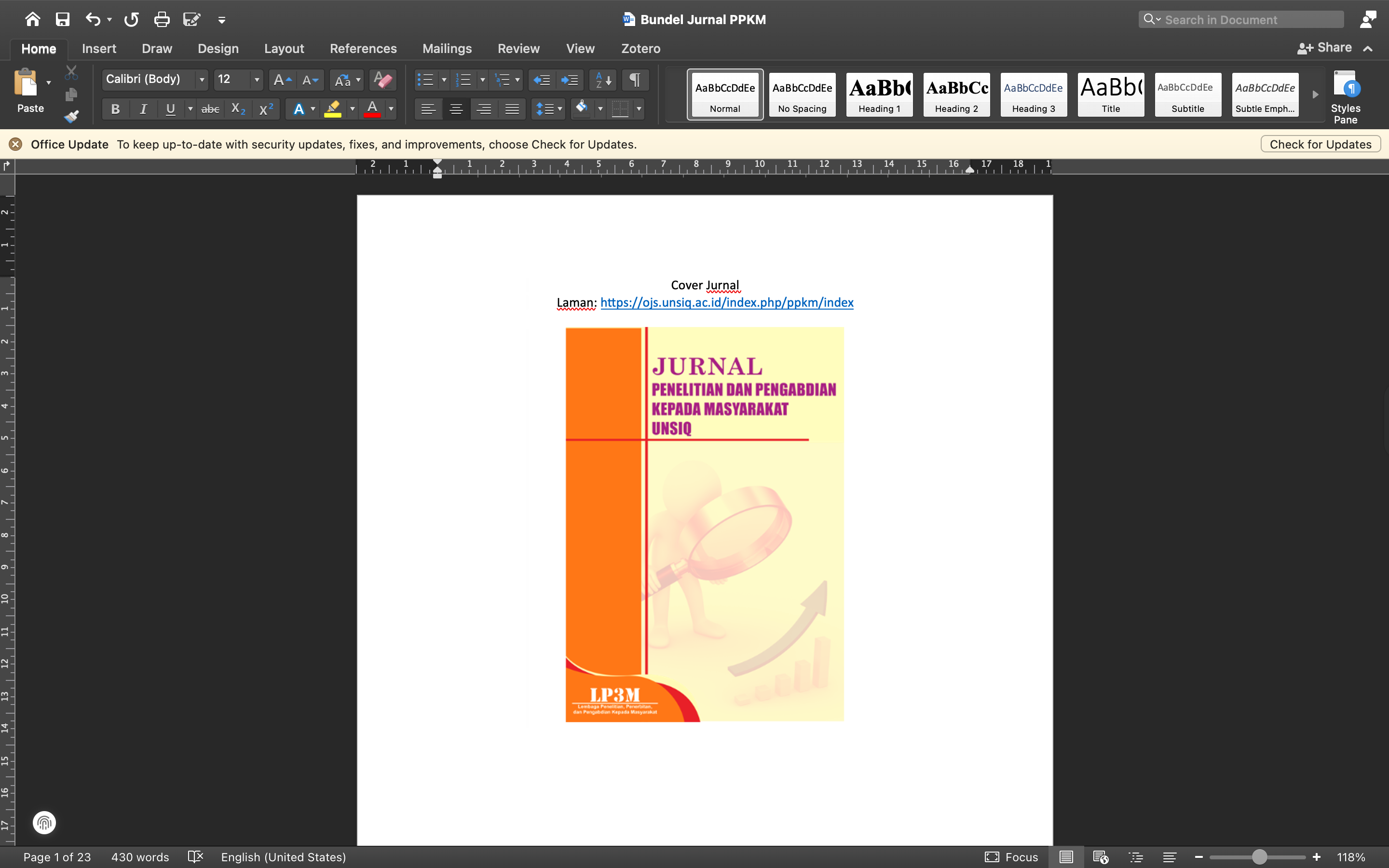Open the font name dropdown
Viewport: 1389px width, 868px height.
[x=202, y=80]
